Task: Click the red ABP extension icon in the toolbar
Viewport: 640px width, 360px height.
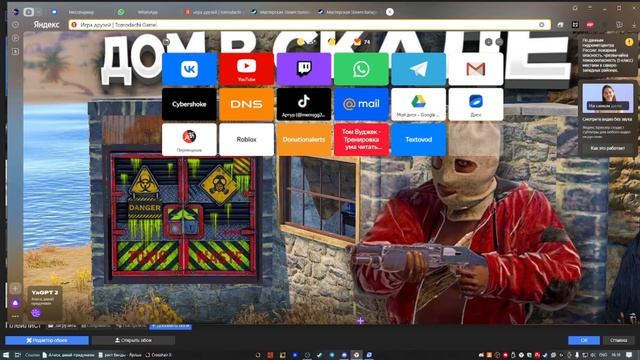Action: click(590, 25)
